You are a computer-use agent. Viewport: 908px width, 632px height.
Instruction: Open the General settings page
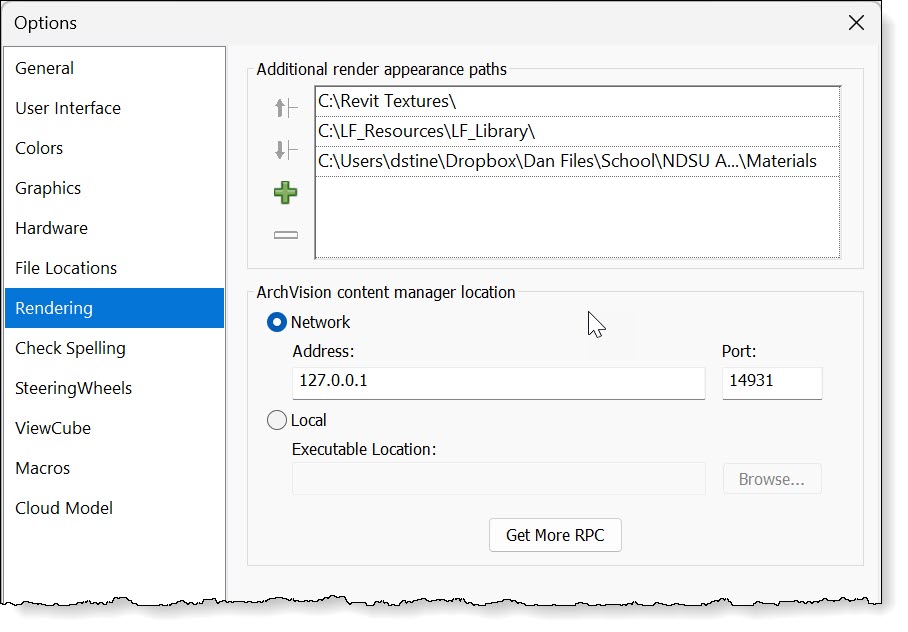pyautogui.click(x=44, y=68)
